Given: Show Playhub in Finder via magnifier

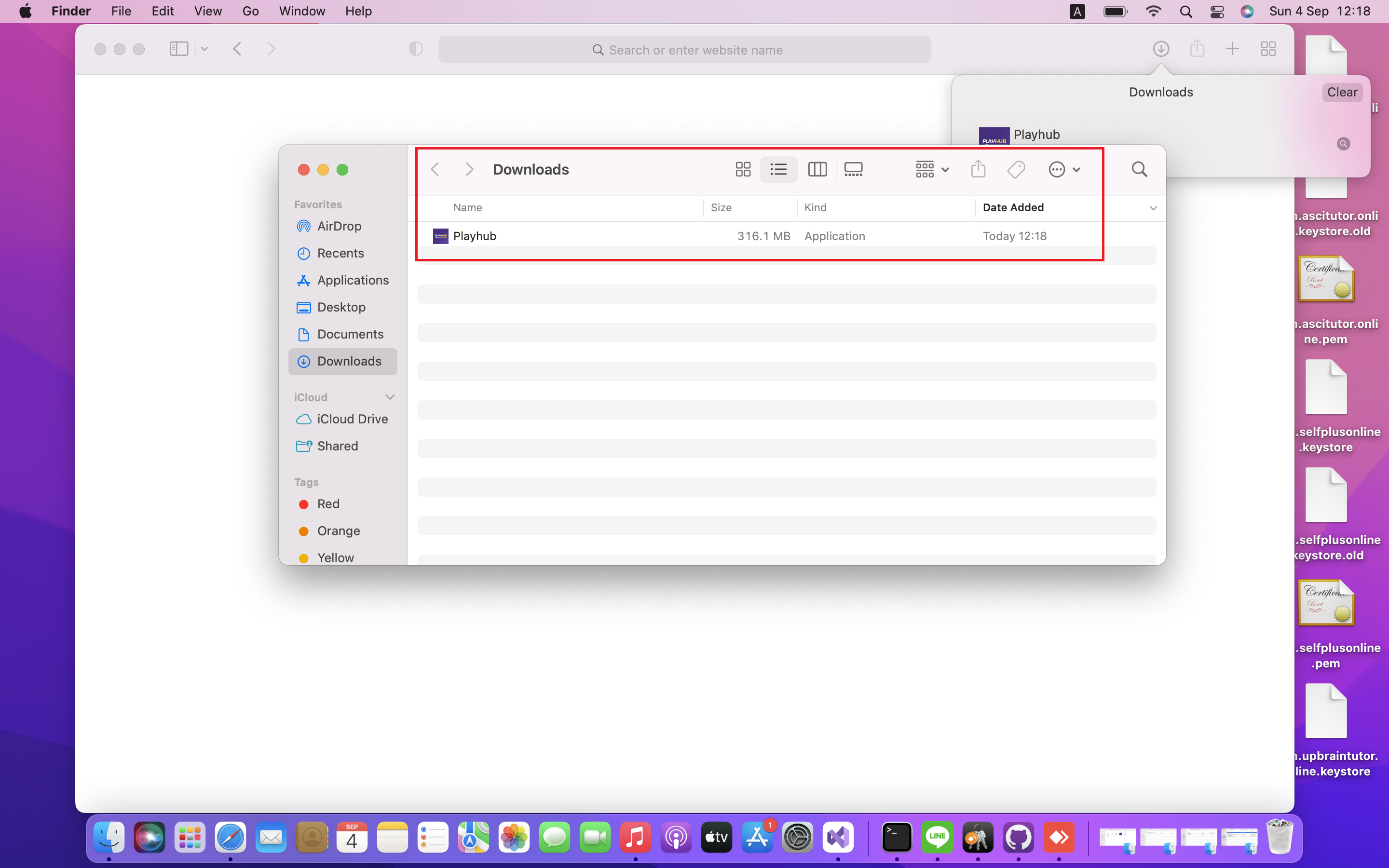Looking at the screenshot, I should [x=1343, y=144].
